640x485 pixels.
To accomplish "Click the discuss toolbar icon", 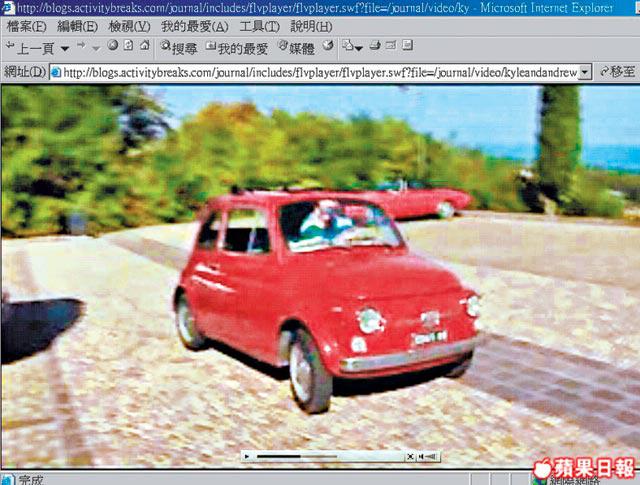I will pos(407,45).
